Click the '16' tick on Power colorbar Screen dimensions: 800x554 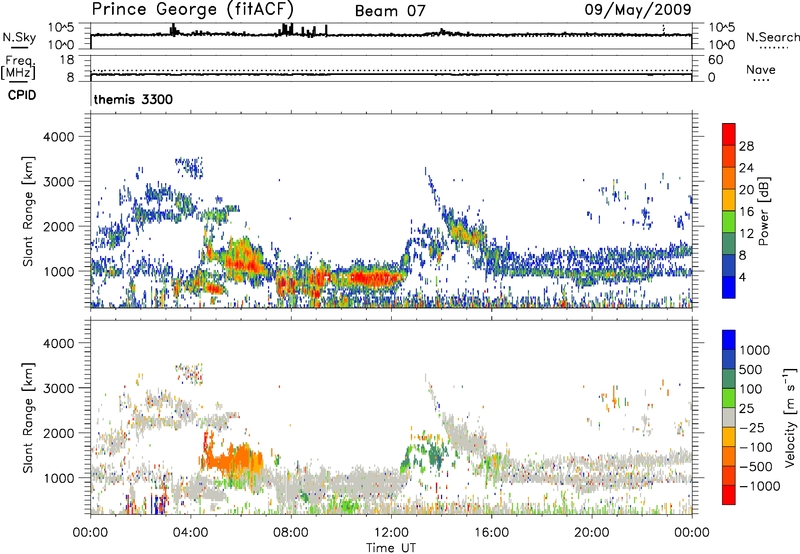[x=746, y=212]
